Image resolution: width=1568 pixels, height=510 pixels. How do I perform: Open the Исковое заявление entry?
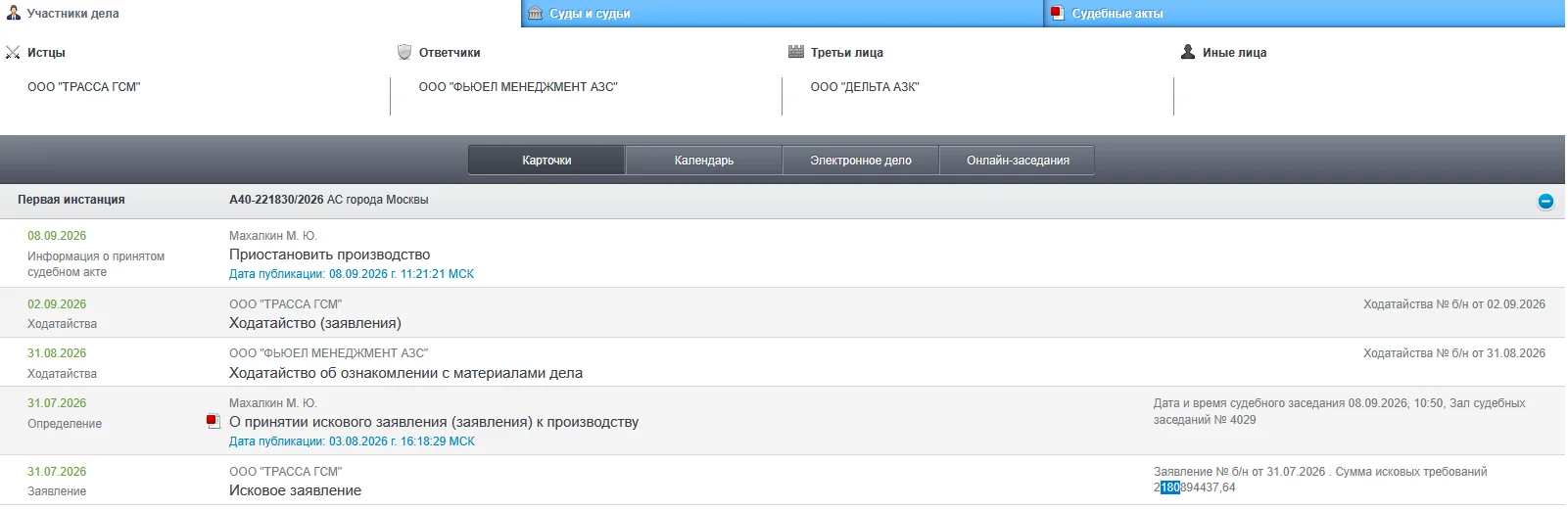295,490
